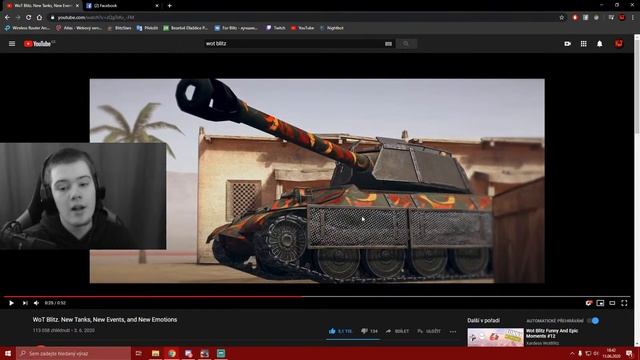Dislike the video with thumbs down
640x360 pixels.
point(369,331)
